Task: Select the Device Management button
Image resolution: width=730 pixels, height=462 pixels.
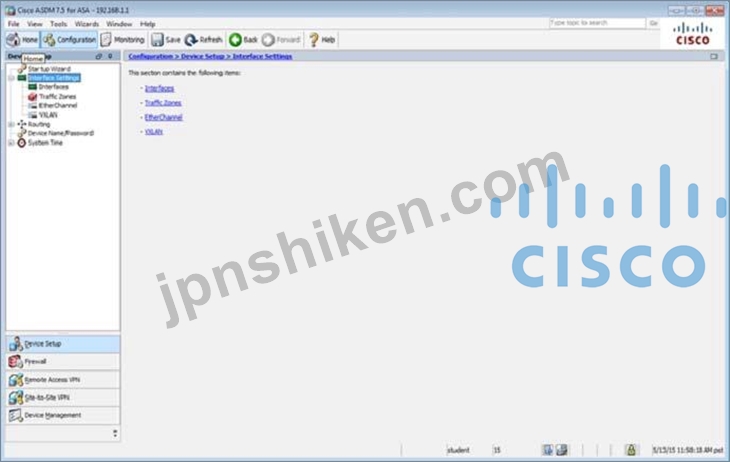Action: coord(63,415)
